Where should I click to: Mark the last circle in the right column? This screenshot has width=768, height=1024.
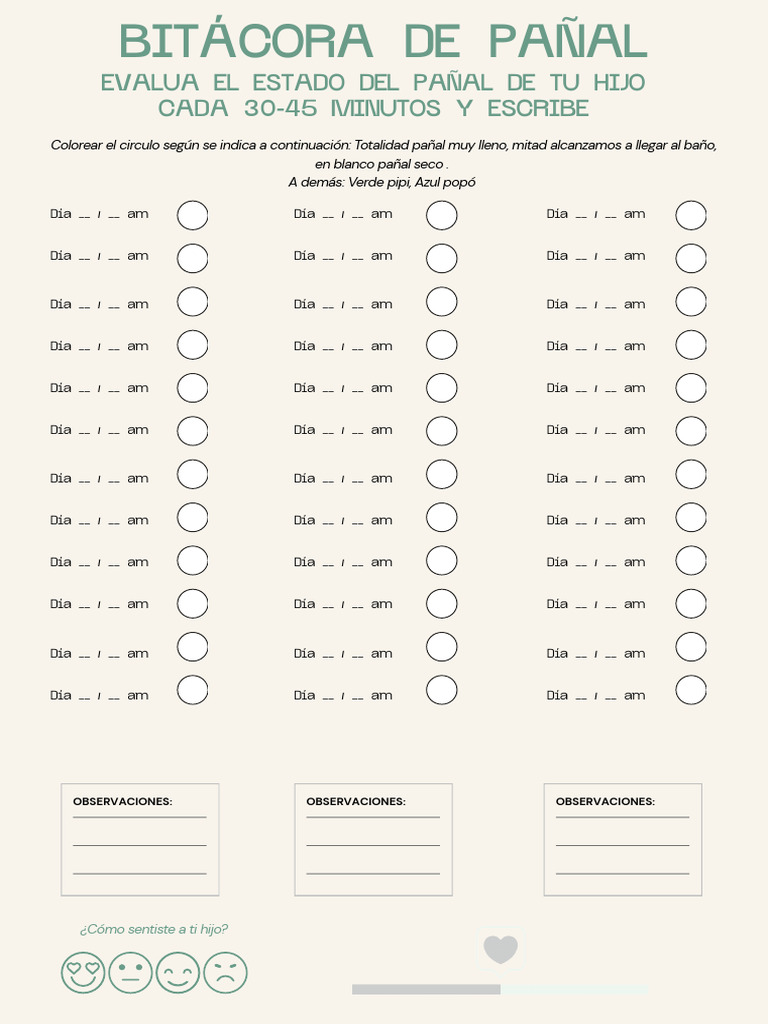[x=691, y=690]
